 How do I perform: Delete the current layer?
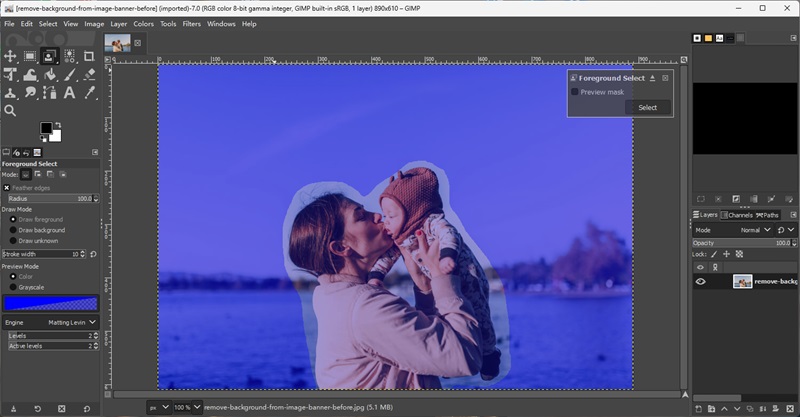coord(790,409)
